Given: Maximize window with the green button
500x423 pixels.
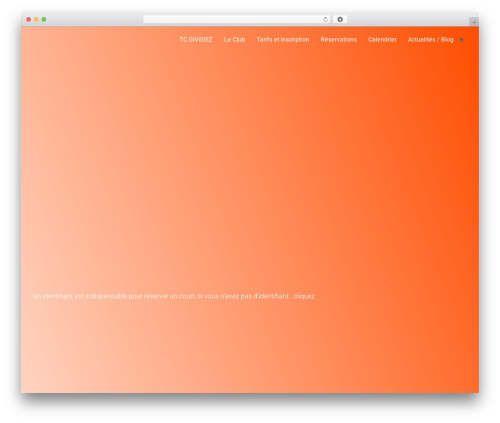Looking at the screenshot, I should click(44, 19).
